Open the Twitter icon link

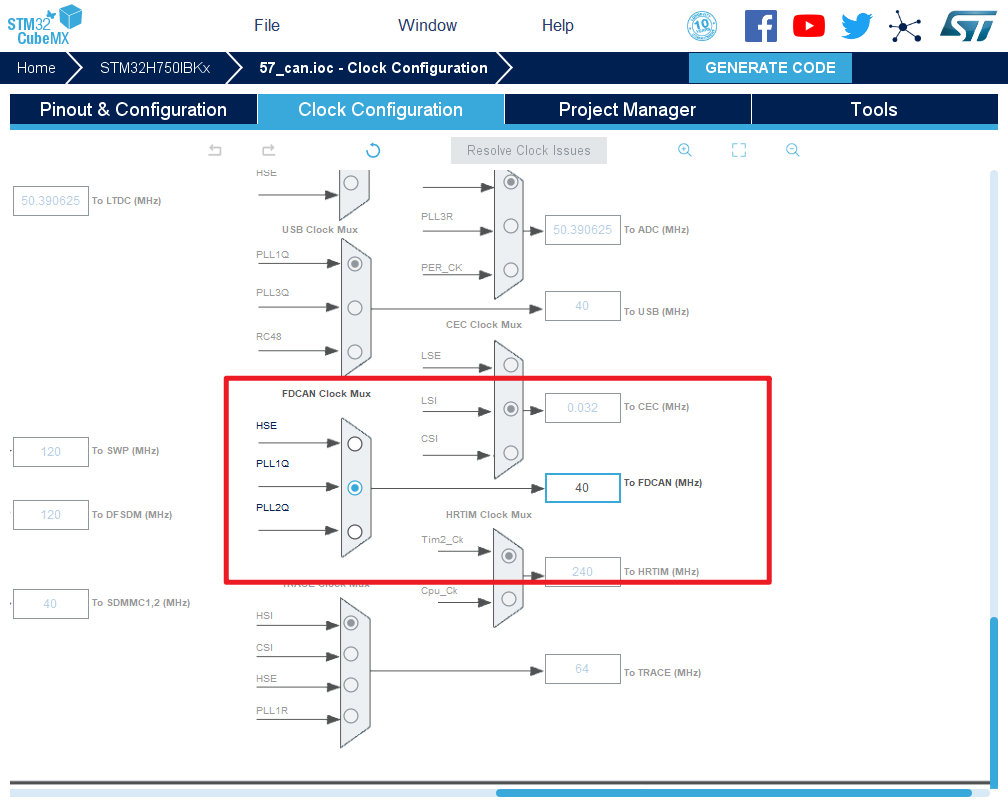(x=857, y=26)
